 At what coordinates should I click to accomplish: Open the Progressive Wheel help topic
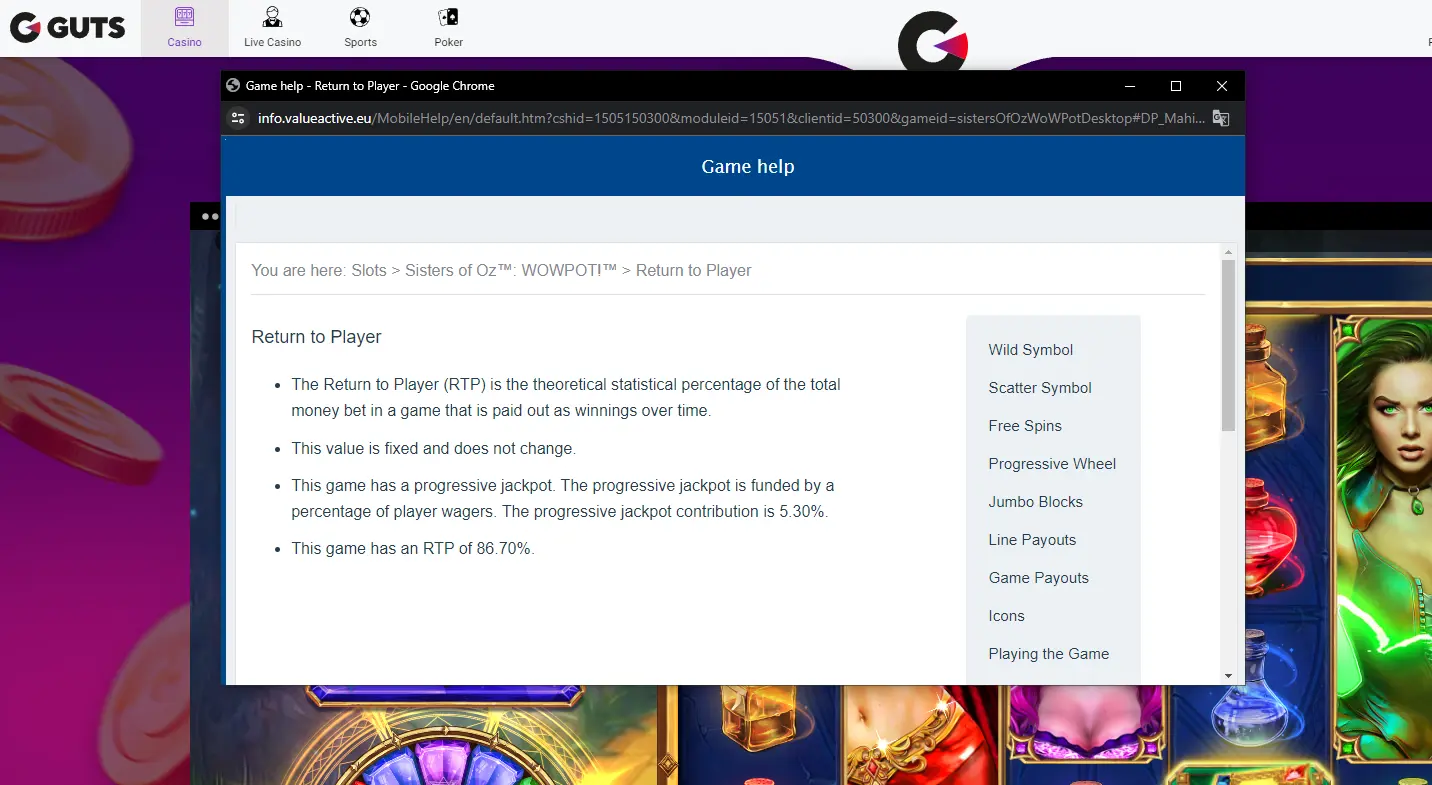pyautogui.click(x=1052, y=464)
